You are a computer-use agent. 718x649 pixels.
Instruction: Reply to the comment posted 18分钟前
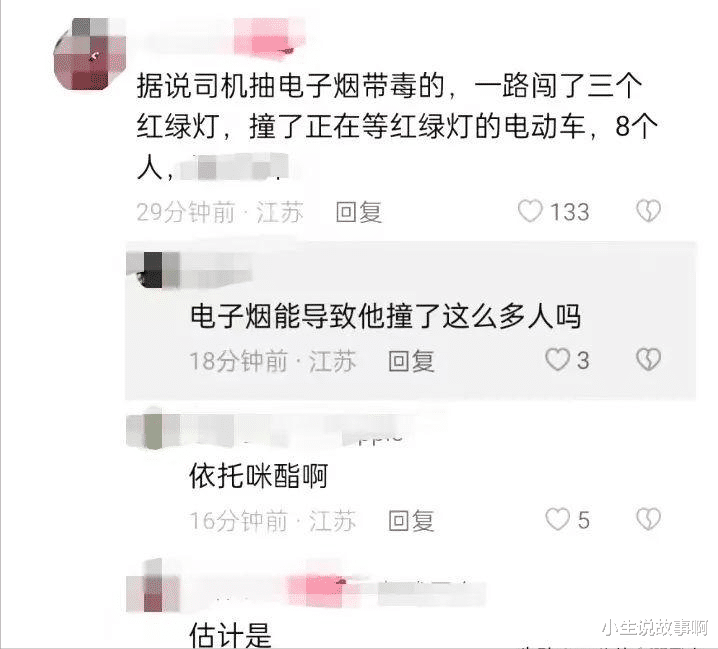click(x=411, y=361)
